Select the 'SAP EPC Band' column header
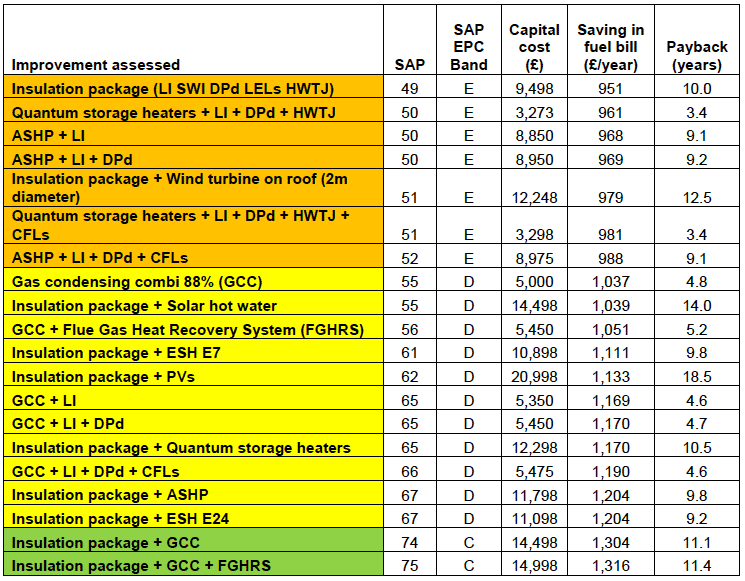Screen dimensions: 745x581 (468, 47)
